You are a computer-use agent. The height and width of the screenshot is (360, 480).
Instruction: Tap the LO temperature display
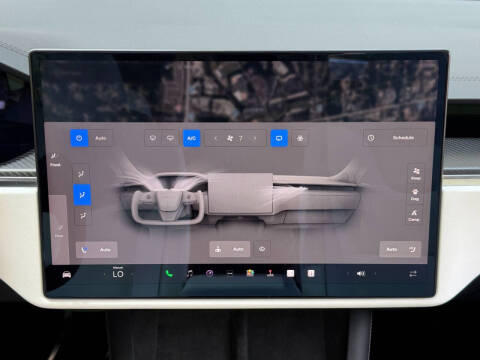point(118,274)
